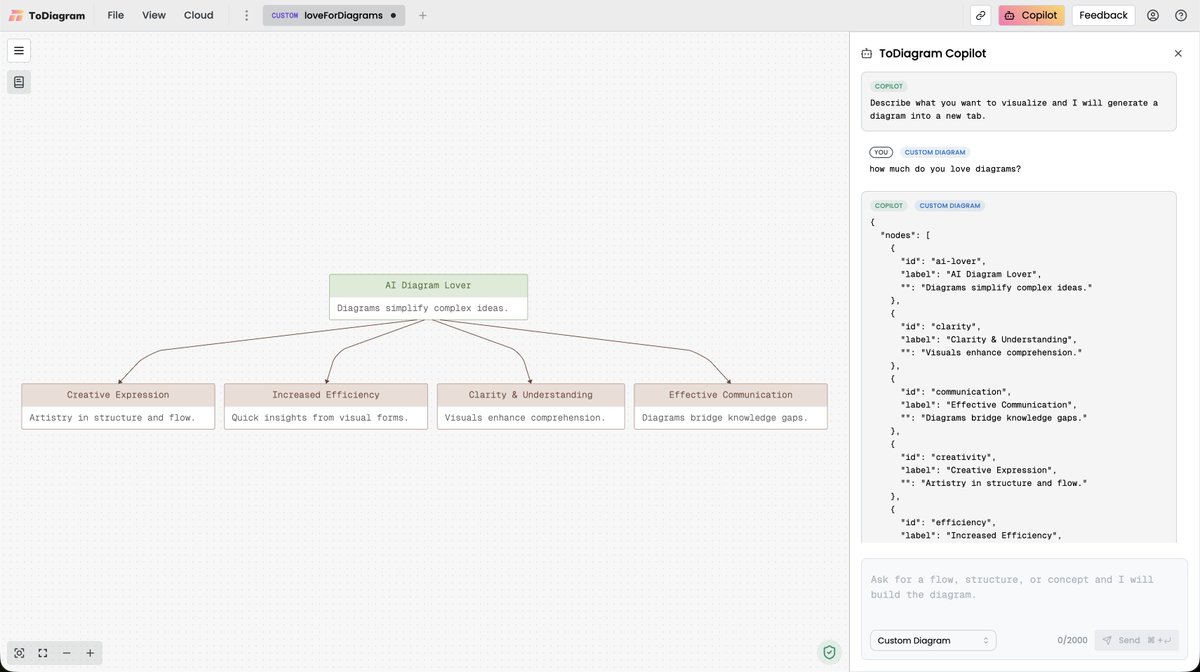The width and height of the screenshot is (1200, 672).
Task: Add a new tab with plus icon
Action: click(422, 15)
